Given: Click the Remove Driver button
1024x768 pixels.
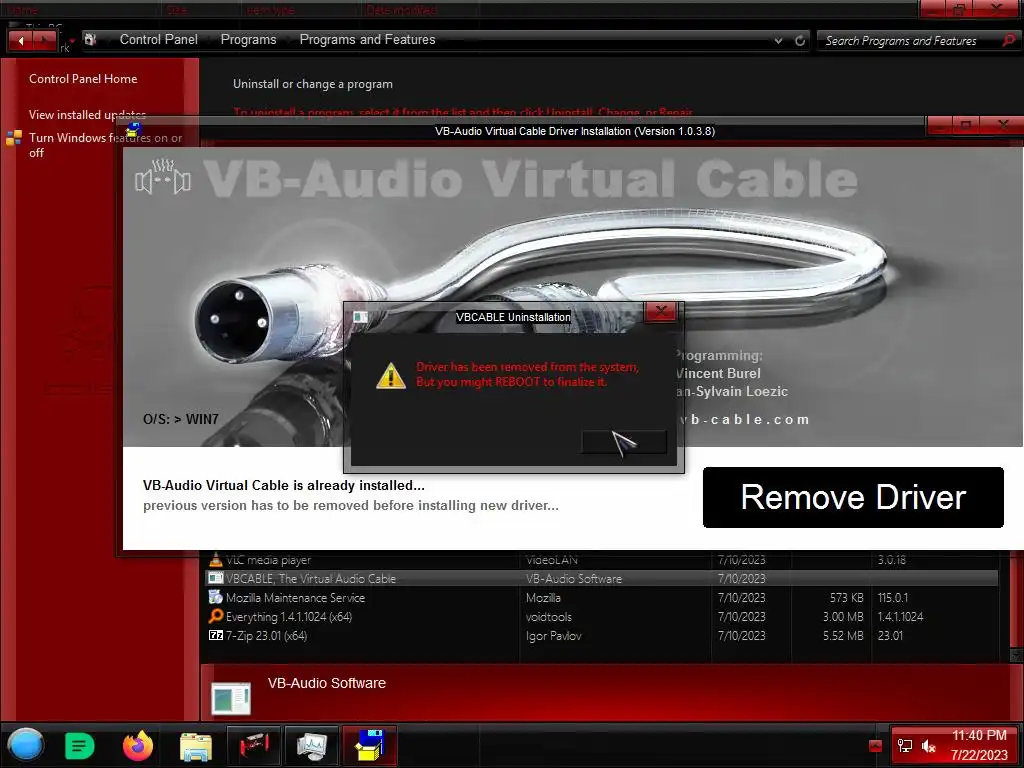Looking at the screenshot, I should pos(853,497).
